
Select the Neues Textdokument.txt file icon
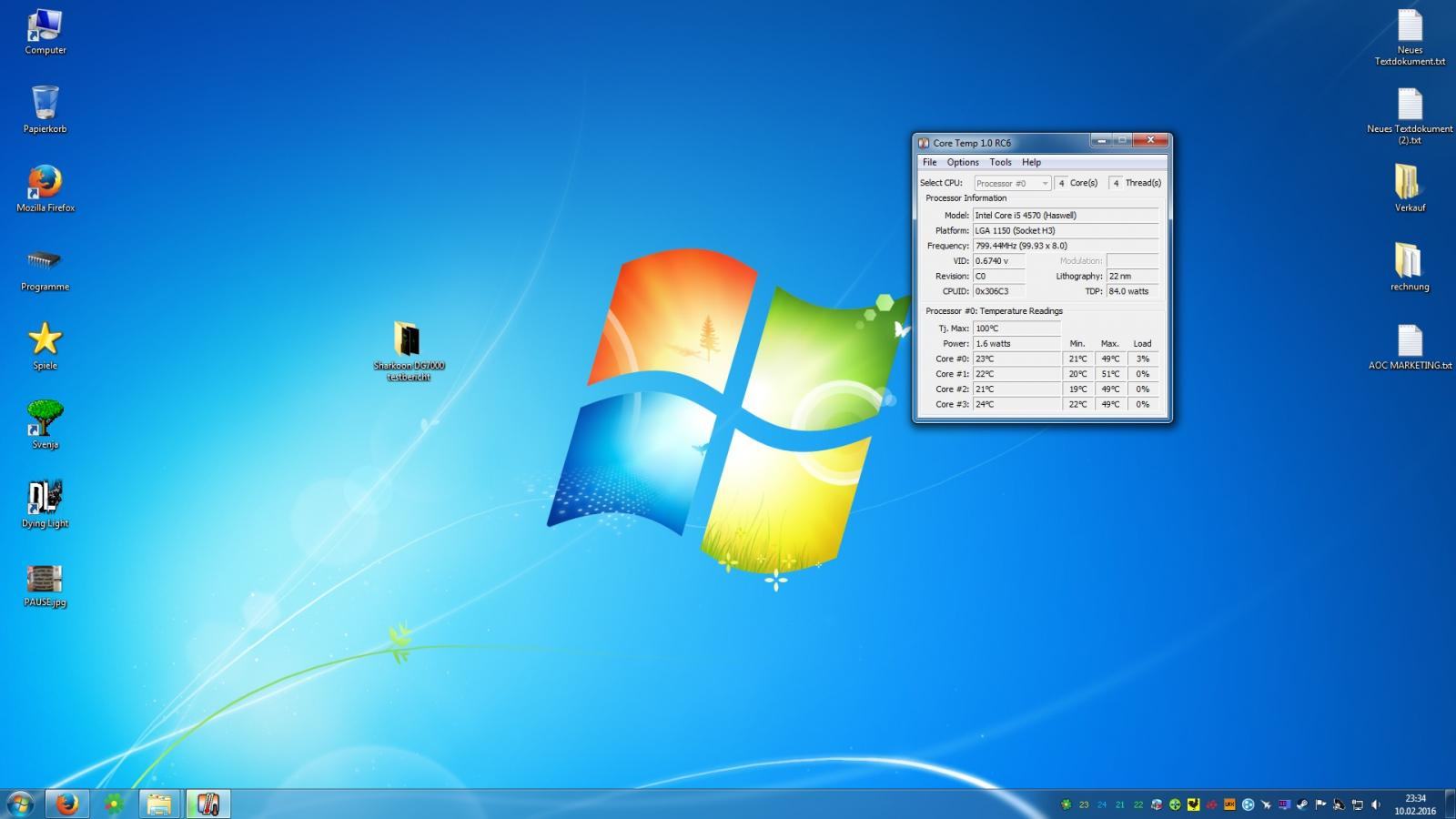click(1410, 37)
